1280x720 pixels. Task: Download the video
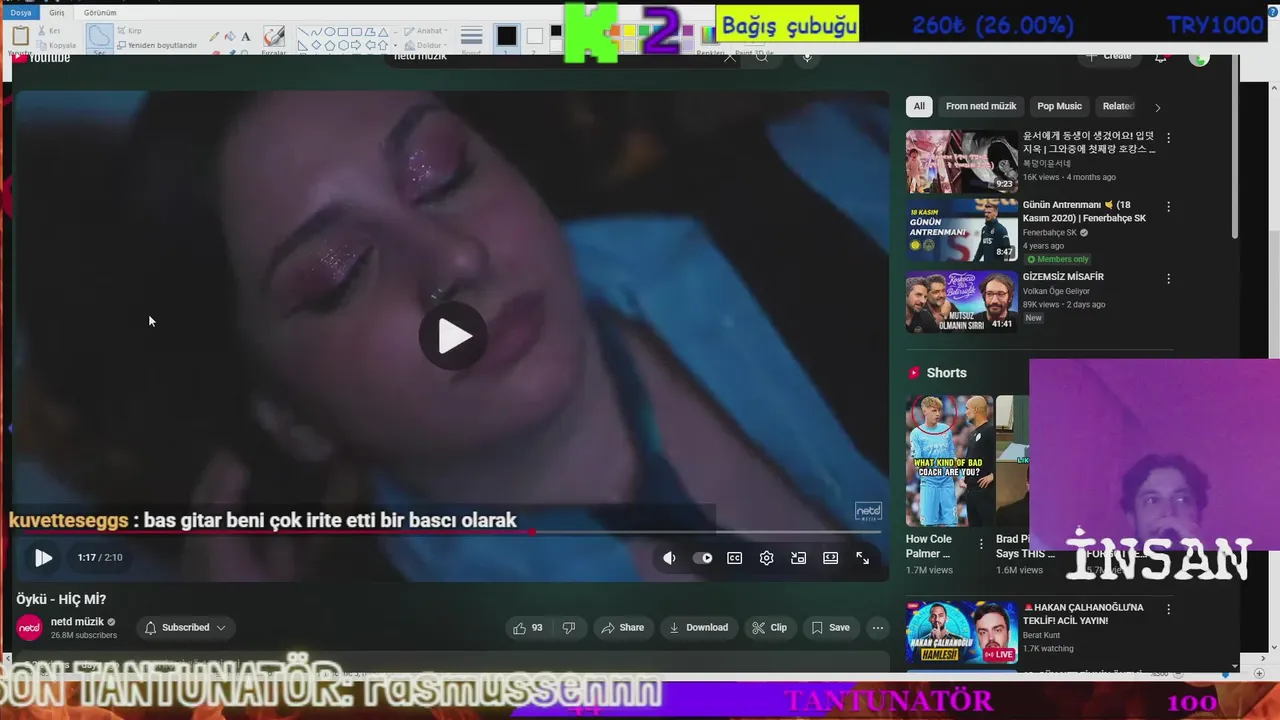click(x=698, y=628)
